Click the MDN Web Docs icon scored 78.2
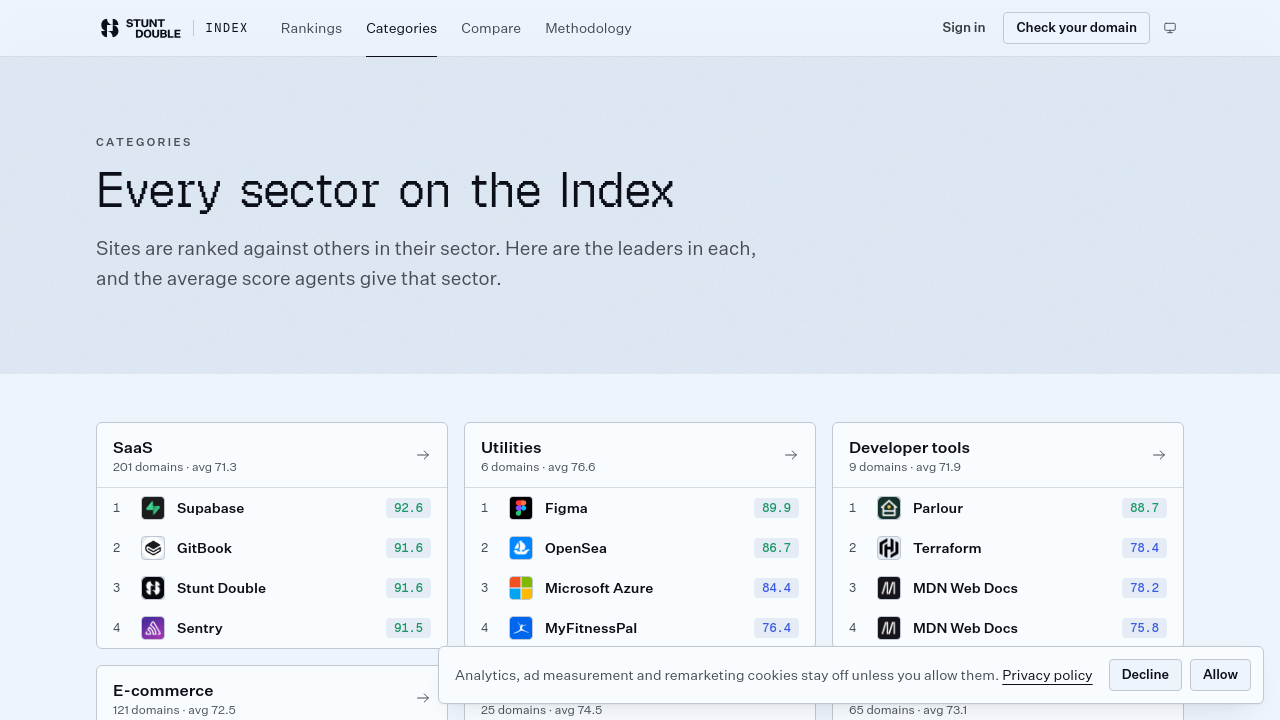The image size is (1280, 720). (889, 588)
